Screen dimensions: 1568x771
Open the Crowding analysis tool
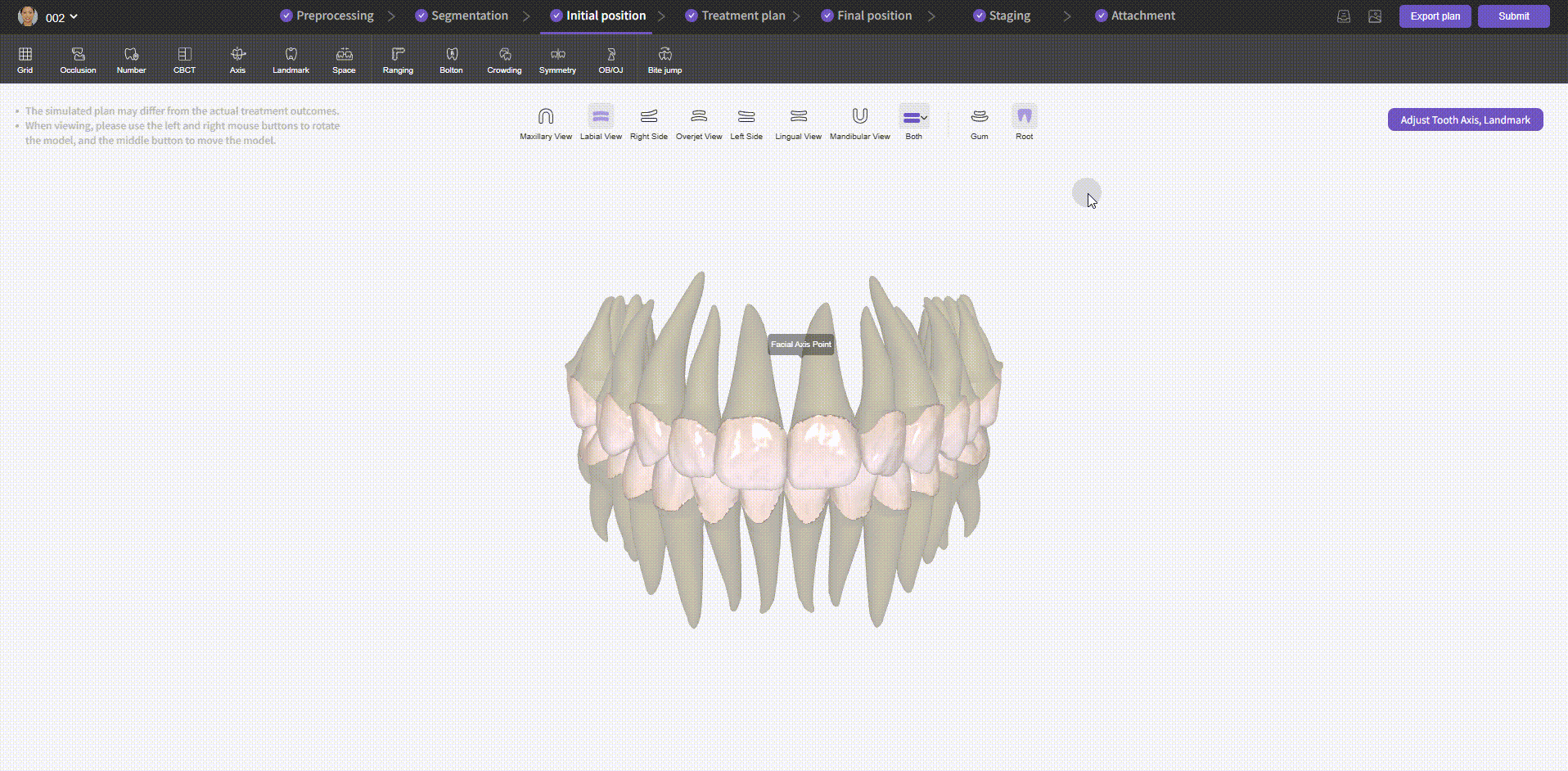click(x=504, y=61)
